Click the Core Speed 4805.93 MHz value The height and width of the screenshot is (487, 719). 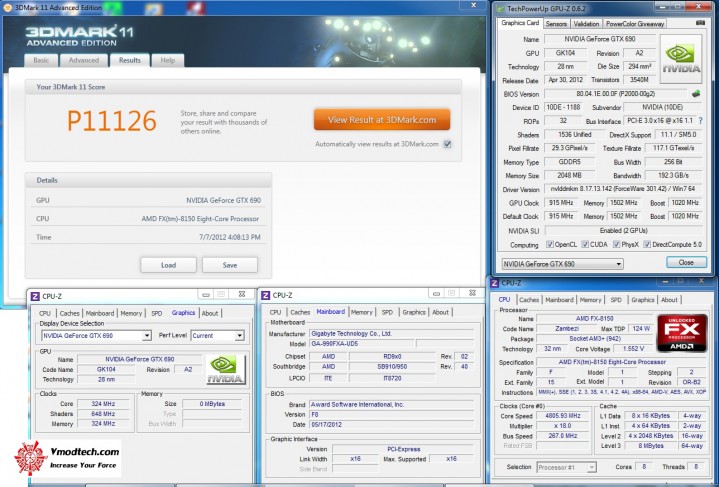point(563,416)
